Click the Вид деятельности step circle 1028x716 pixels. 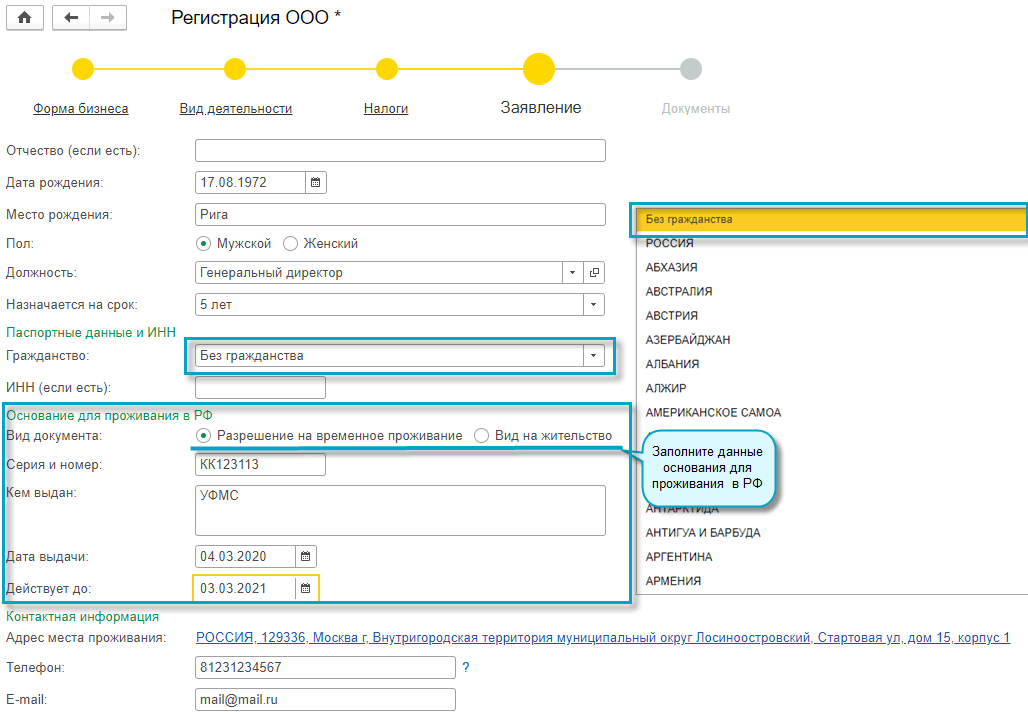[235, 69]
